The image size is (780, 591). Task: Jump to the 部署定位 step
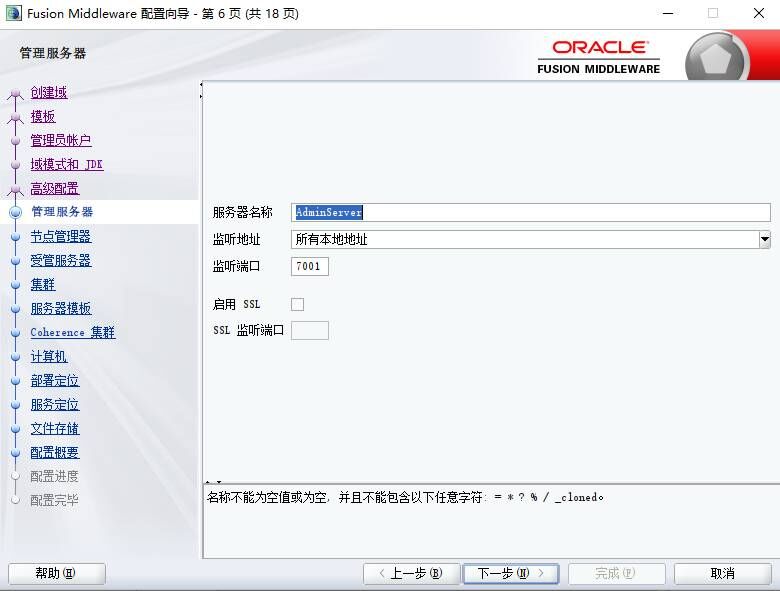pyautogui.click(x=55, y=381)
